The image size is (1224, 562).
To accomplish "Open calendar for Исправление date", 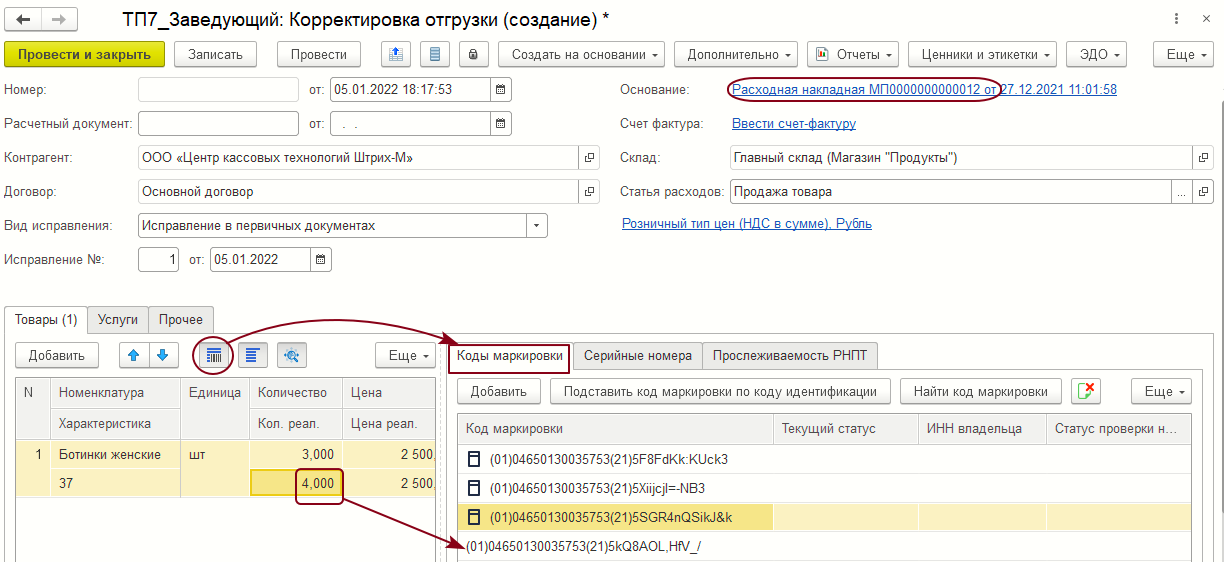I will tap(320, 260).
